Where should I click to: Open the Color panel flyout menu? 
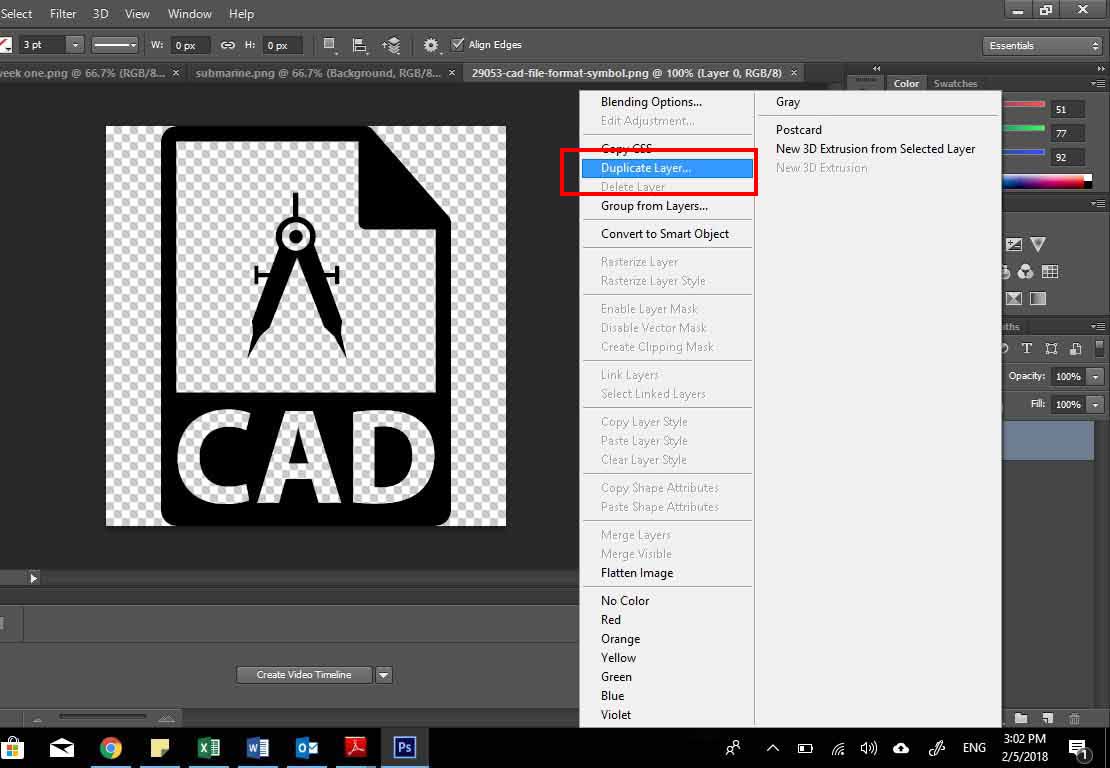[1097, 84]
